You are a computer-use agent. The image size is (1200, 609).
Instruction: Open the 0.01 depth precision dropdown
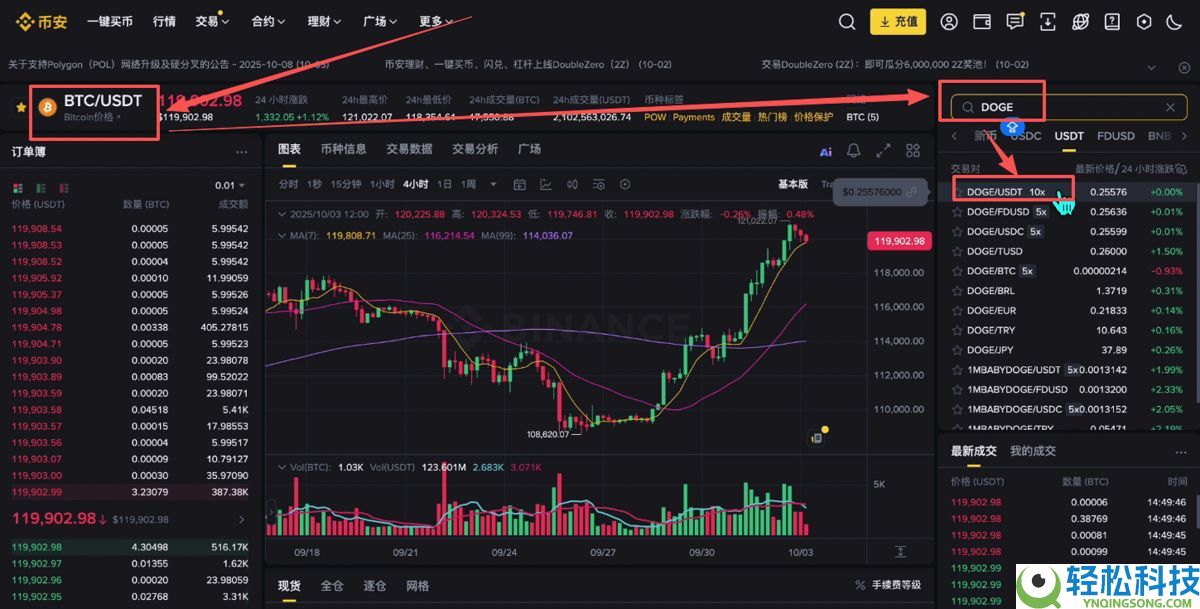(231, 184)
